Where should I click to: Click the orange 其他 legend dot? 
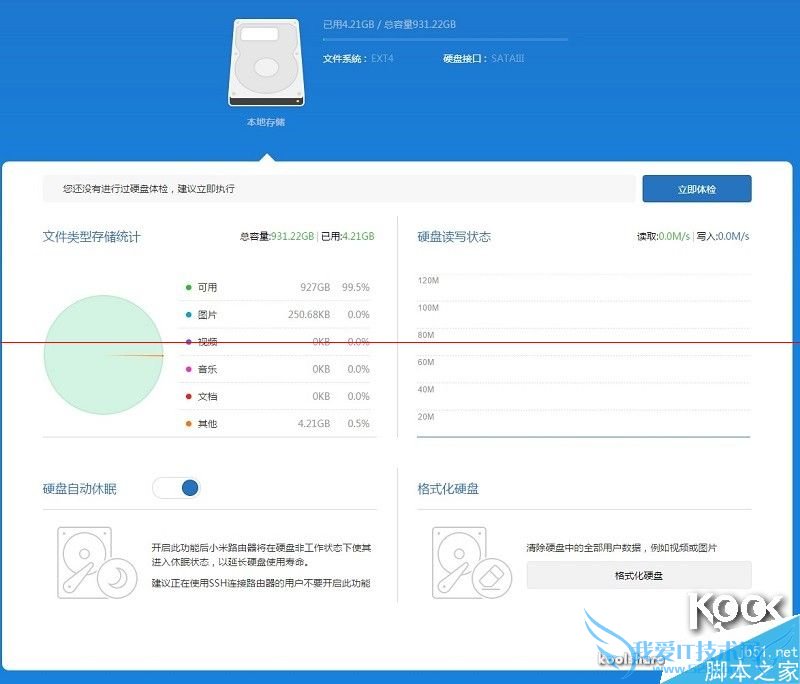tap(188, 424)
